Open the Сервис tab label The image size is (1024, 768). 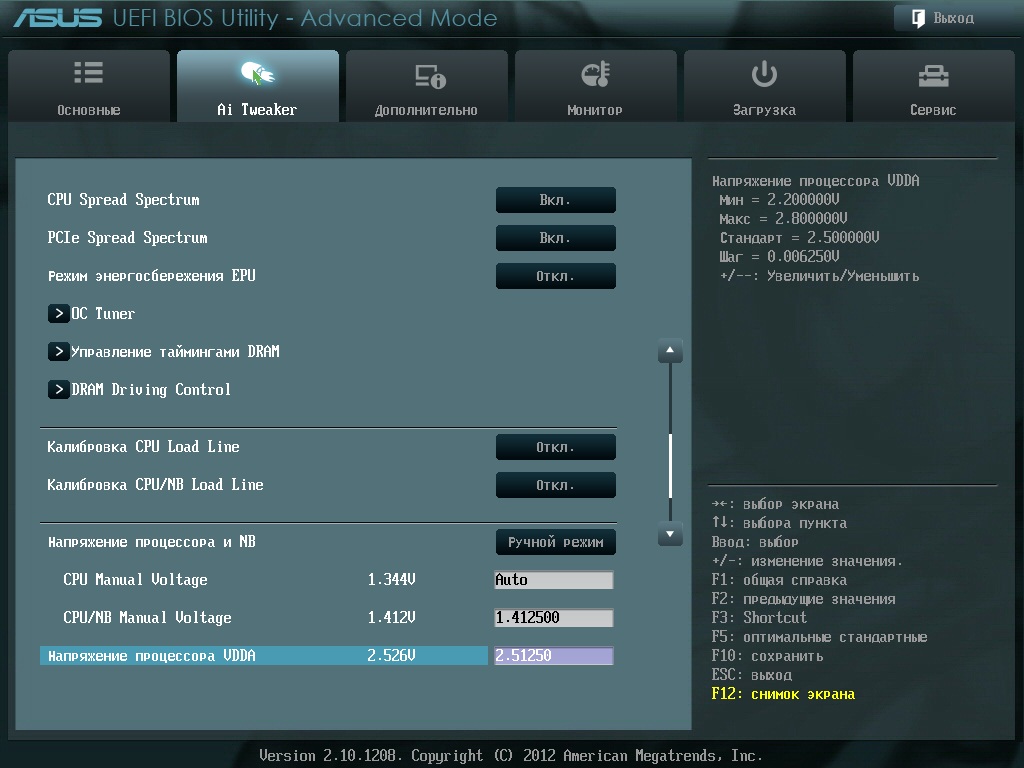click(x=933, y=110)
